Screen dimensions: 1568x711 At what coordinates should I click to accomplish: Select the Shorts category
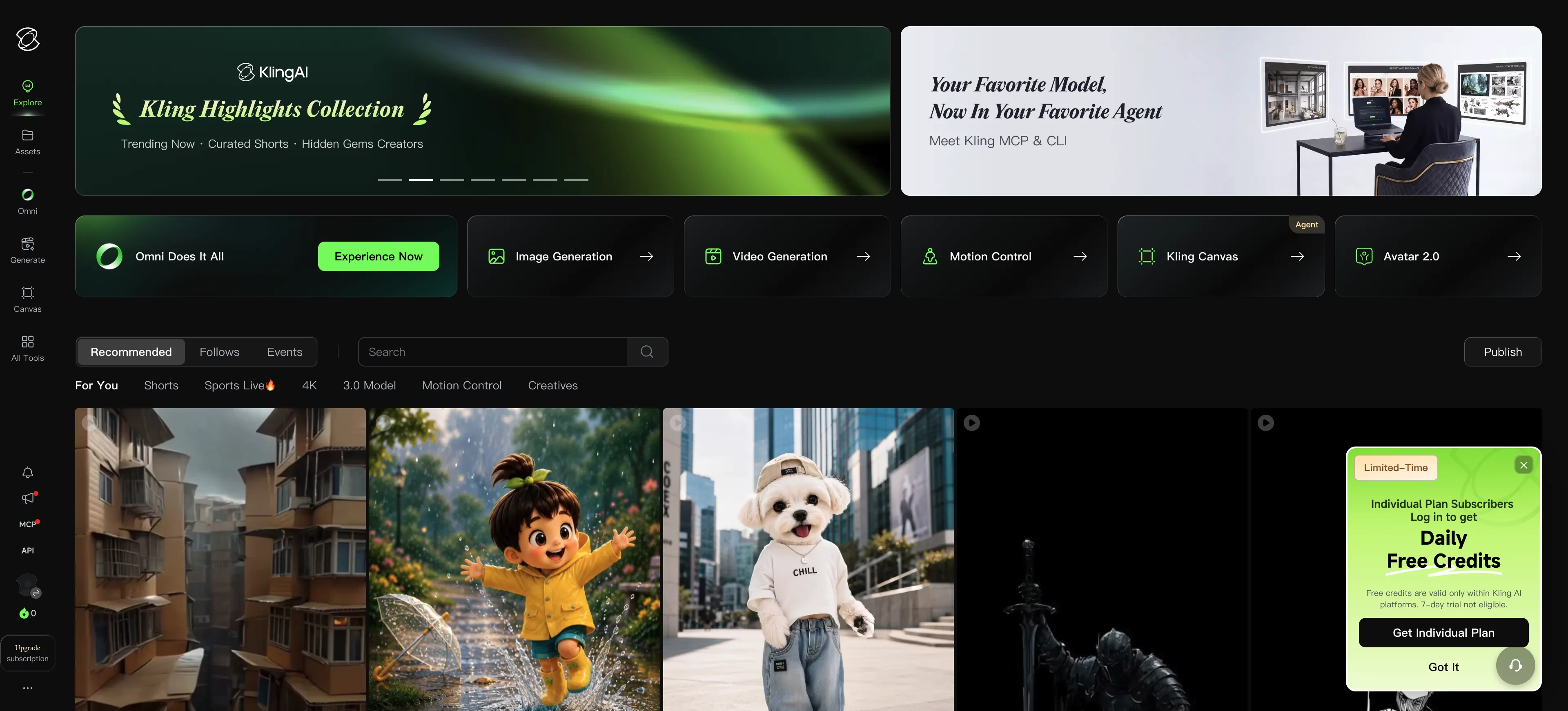[x=161, y=385]
